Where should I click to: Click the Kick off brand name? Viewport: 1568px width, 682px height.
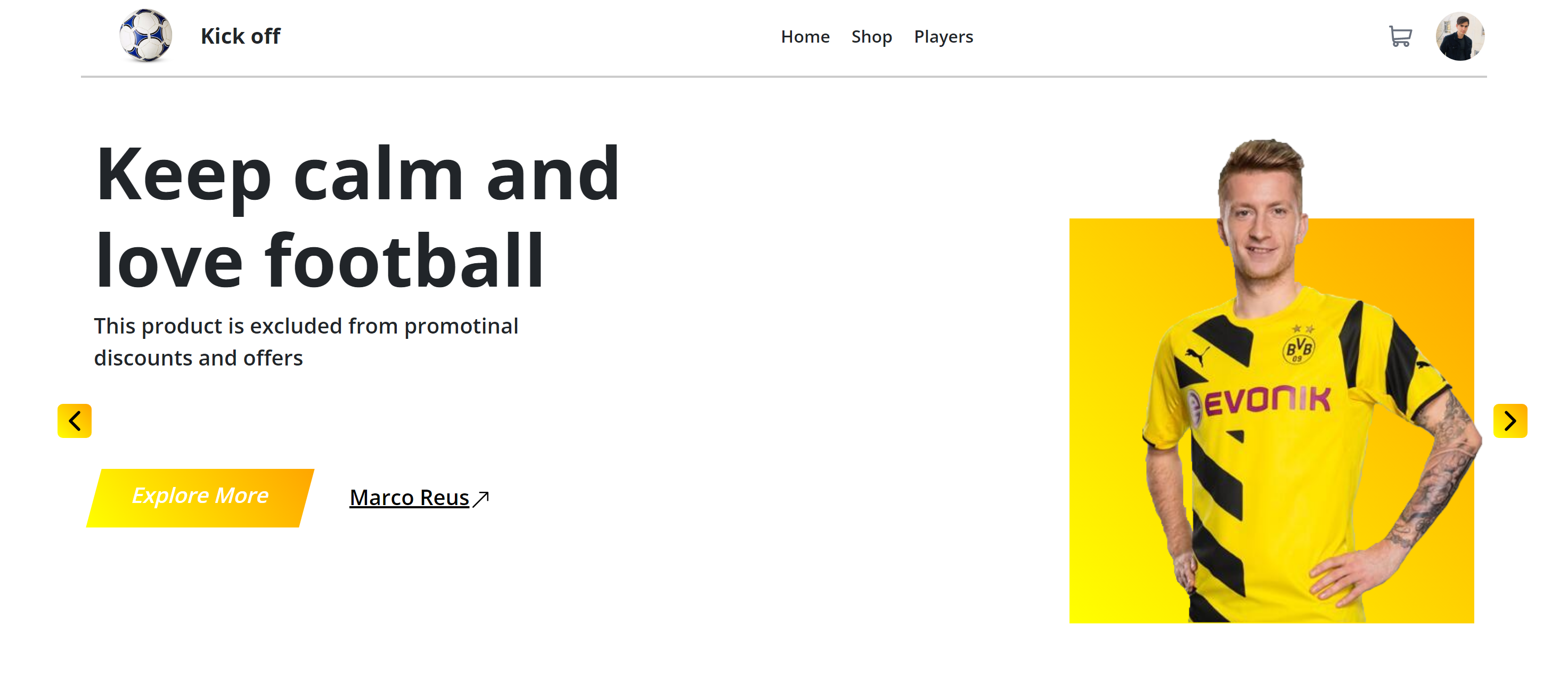240,36
